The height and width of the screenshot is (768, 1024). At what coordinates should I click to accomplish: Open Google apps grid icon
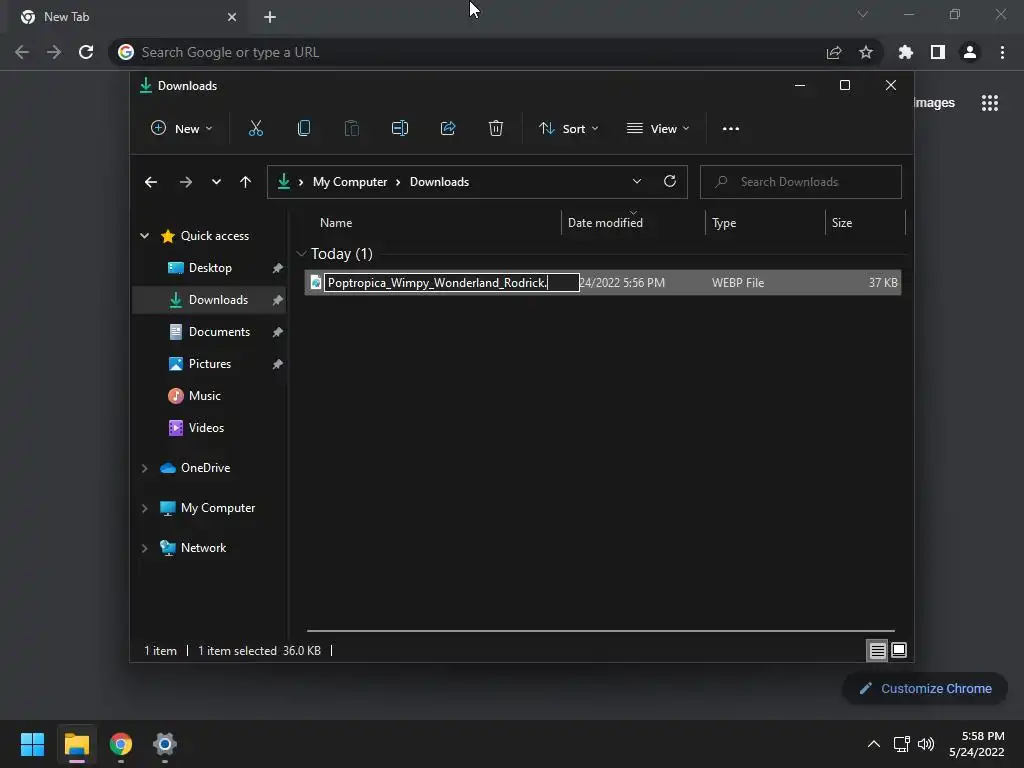(x=989, y=103)
